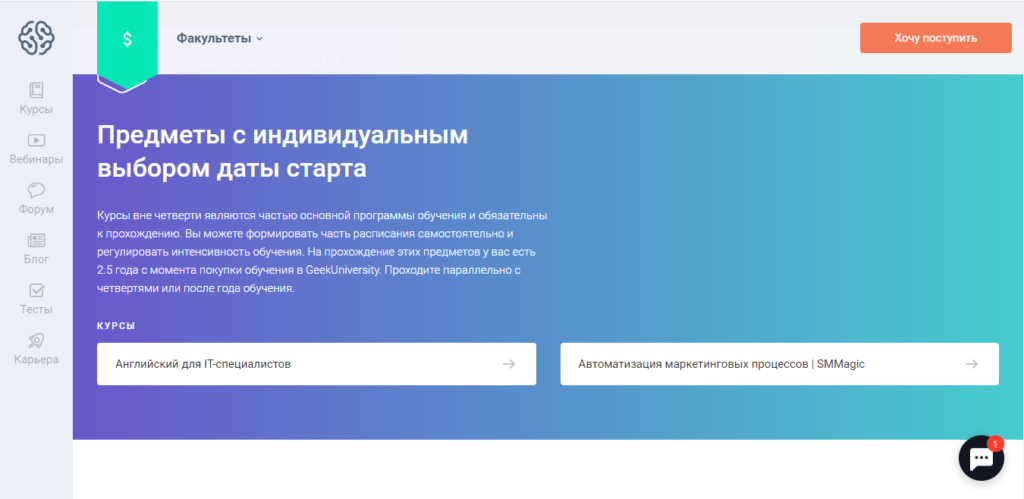
Task: Click the chevron next to Факультеты
Action: click(259, 39)
